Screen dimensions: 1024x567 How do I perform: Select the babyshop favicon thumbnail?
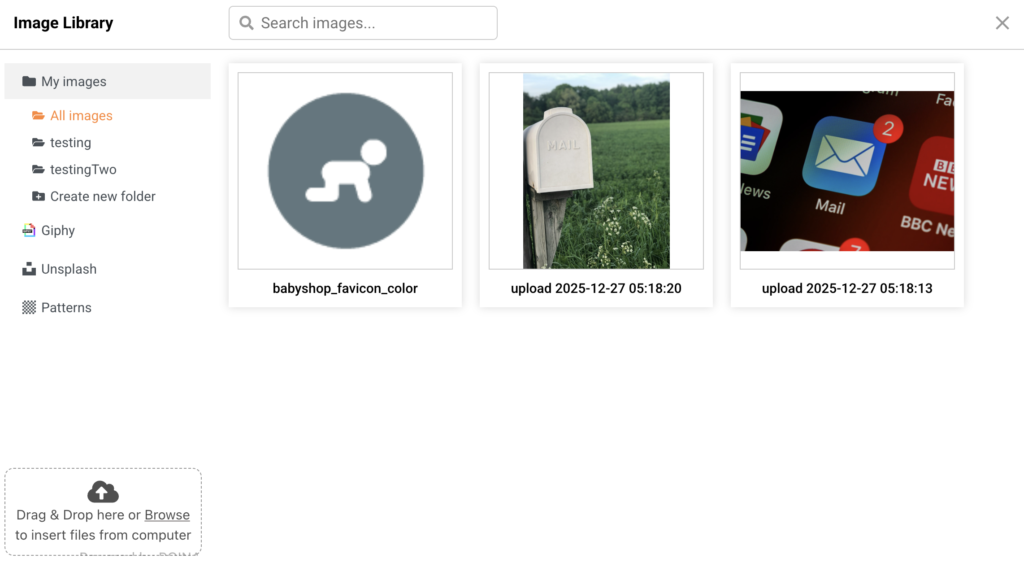pyautogui.click(x=345, y=170)
